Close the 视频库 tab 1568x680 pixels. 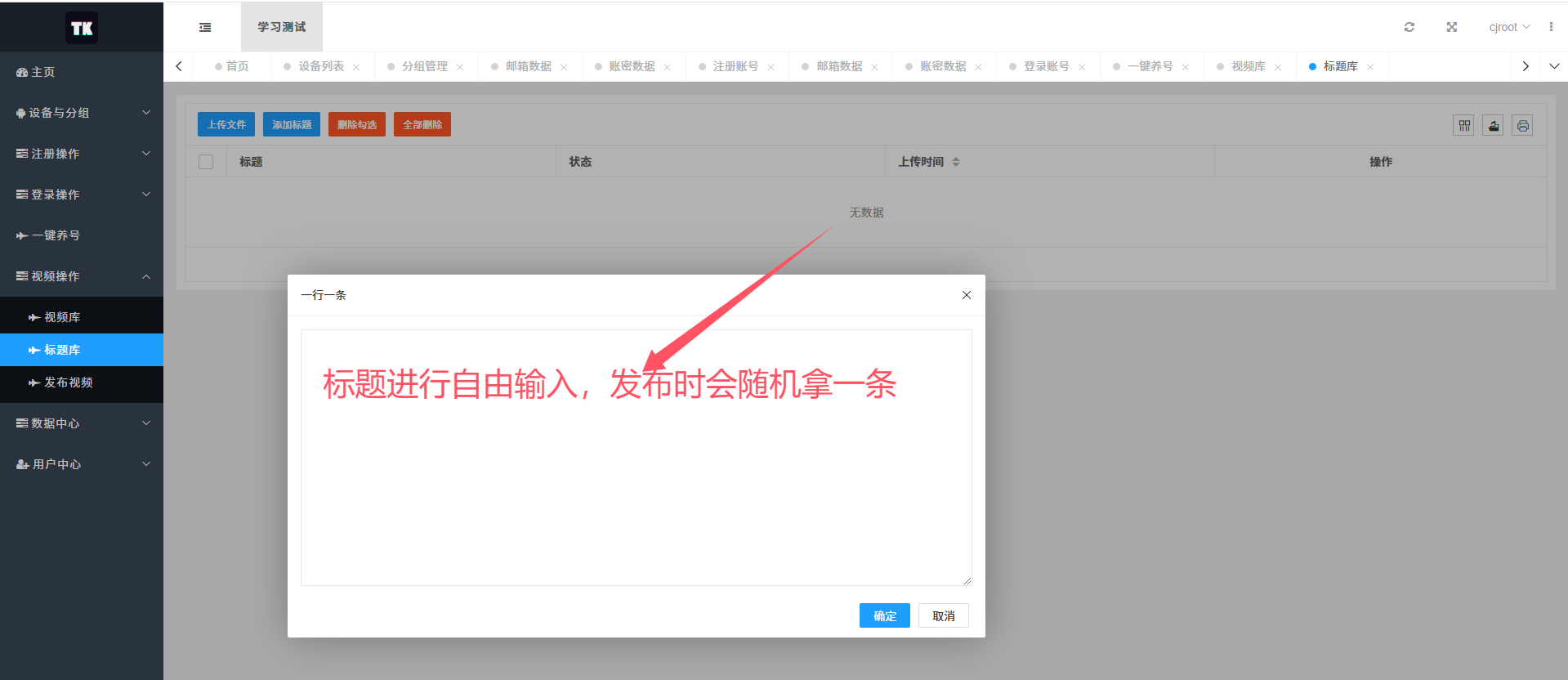click(x=1278, y=67)
